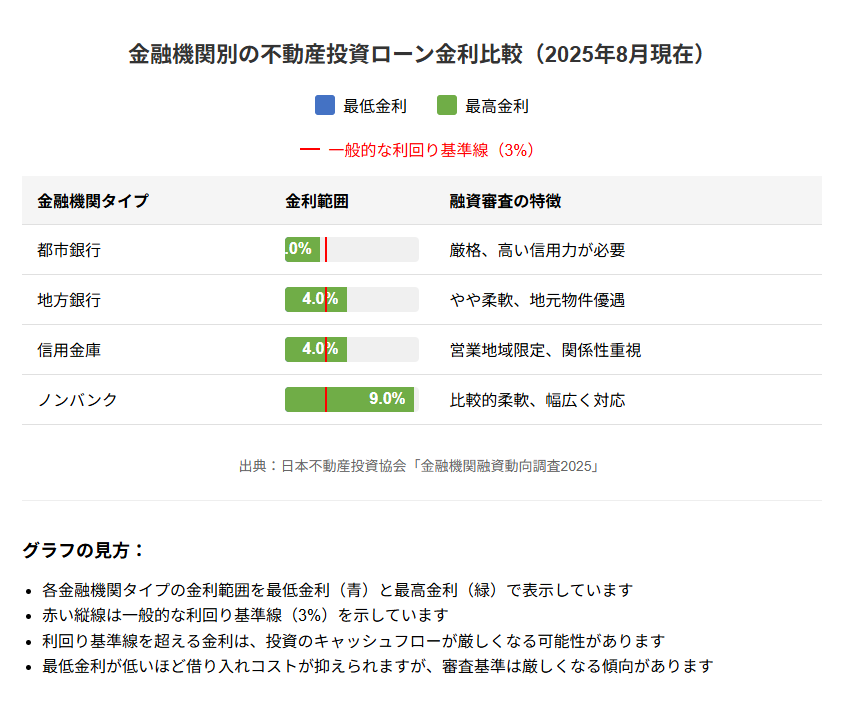The image size is (844, 719).
Task: Select the 金融機関タイプ column header
Action: (92, 201)
